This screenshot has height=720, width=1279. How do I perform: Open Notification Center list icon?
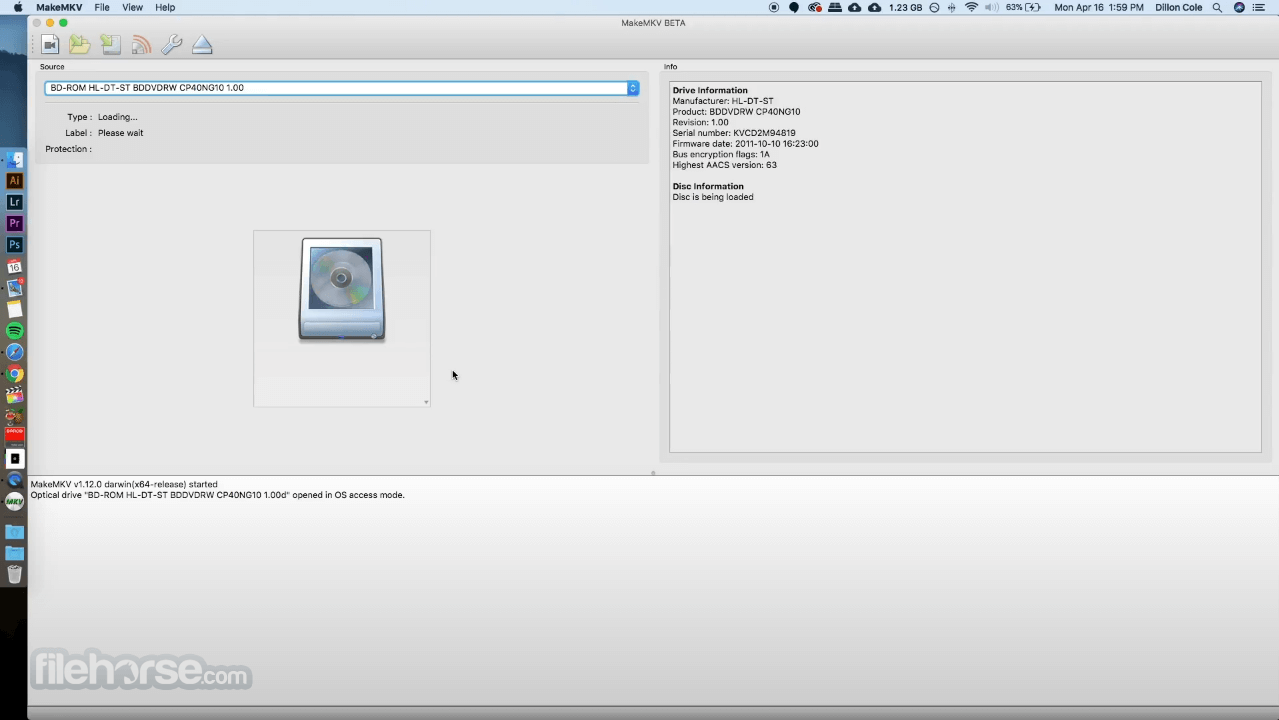1259,7
